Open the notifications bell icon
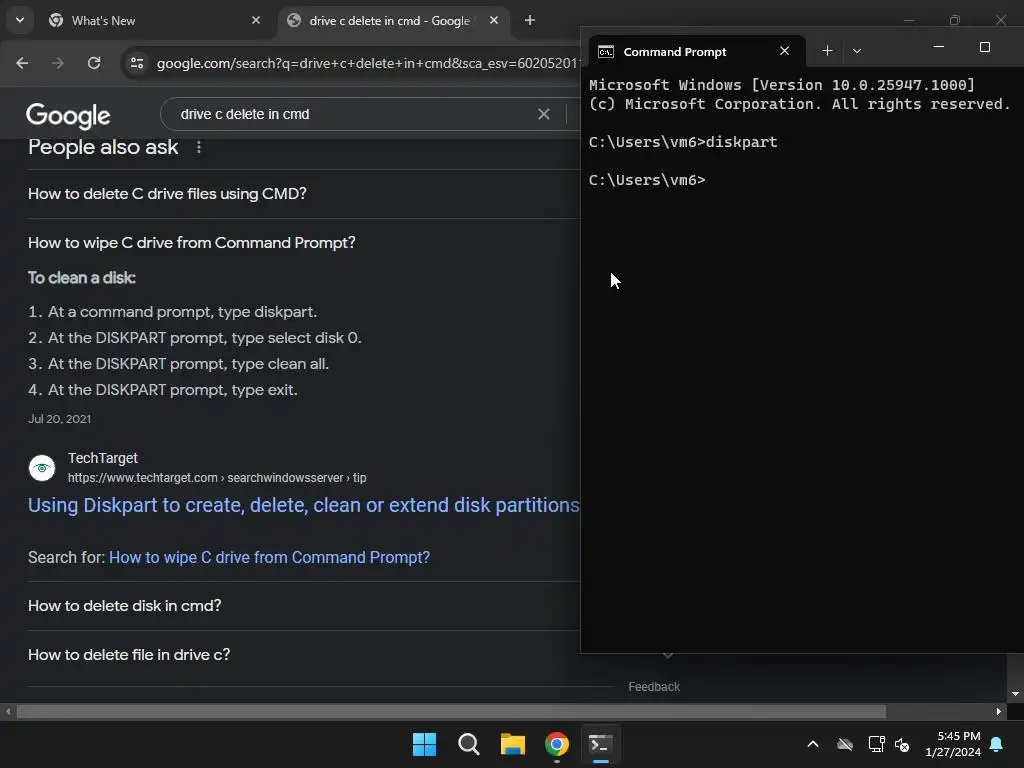Viewport: 1024px width, 768px height. (x=997, y=744)
